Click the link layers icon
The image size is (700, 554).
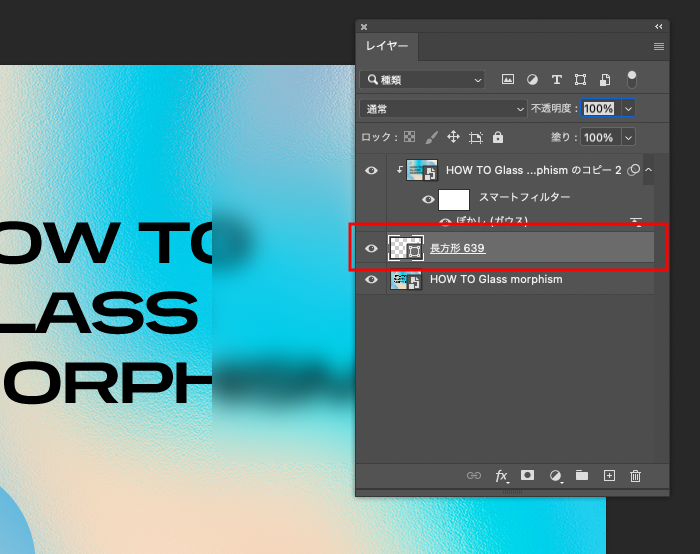coord(474,475)
